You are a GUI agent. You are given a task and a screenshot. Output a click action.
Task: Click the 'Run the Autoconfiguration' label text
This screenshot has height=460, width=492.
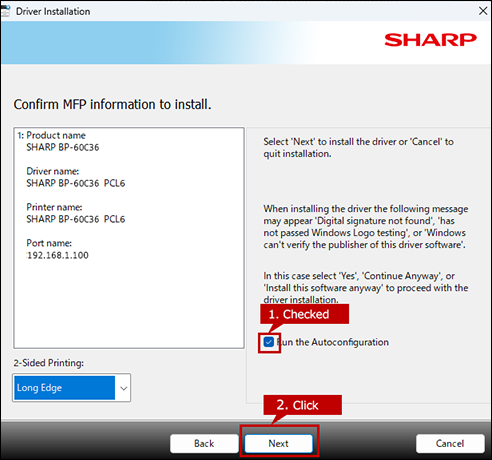tap(333, 342)
